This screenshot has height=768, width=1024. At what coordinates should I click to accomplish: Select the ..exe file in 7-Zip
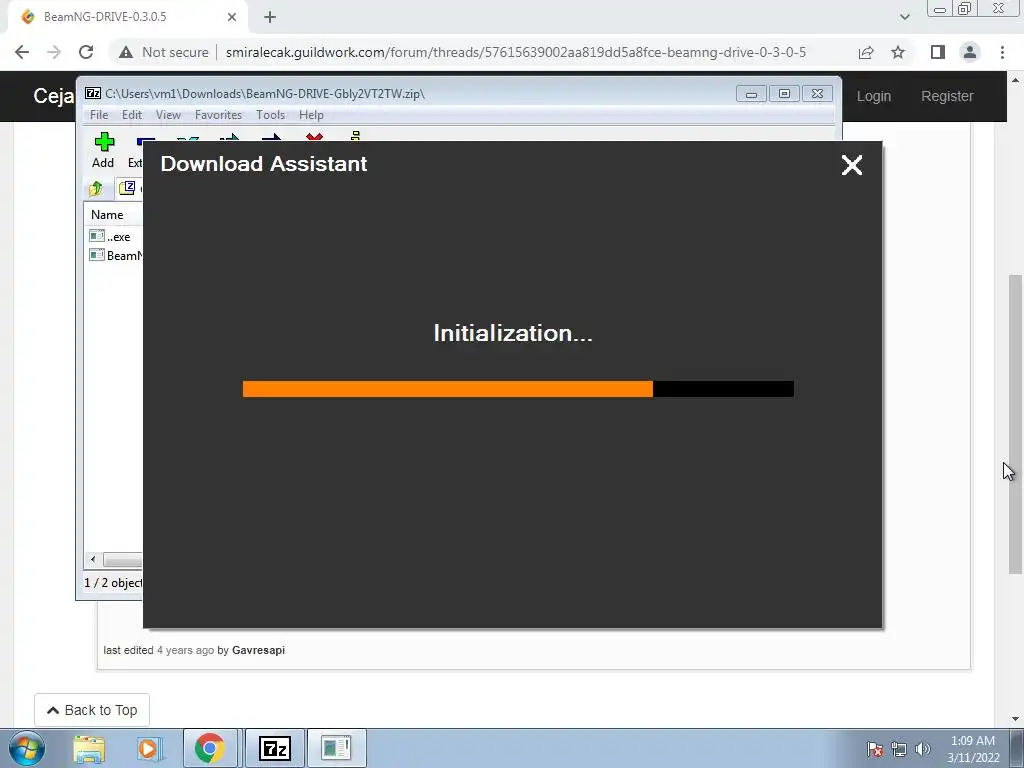[110, 236]
